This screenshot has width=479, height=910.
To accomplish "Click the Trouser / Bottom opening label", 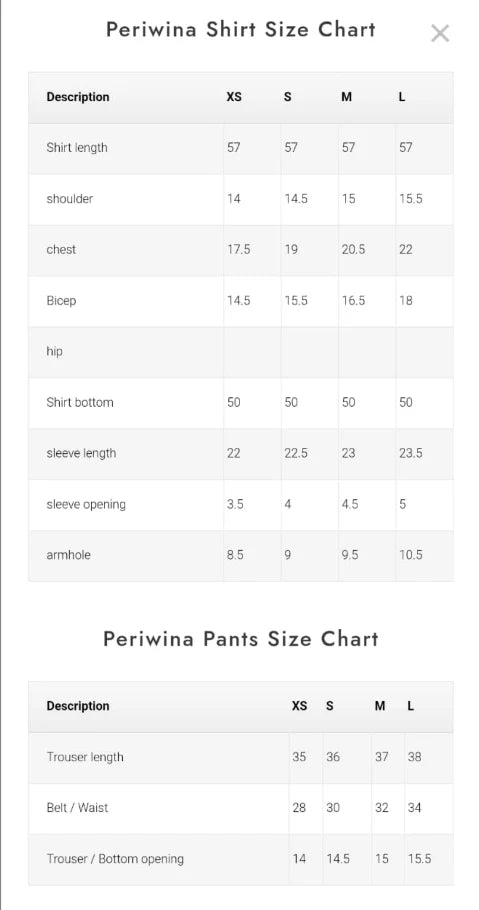I will tap(115, 859).
